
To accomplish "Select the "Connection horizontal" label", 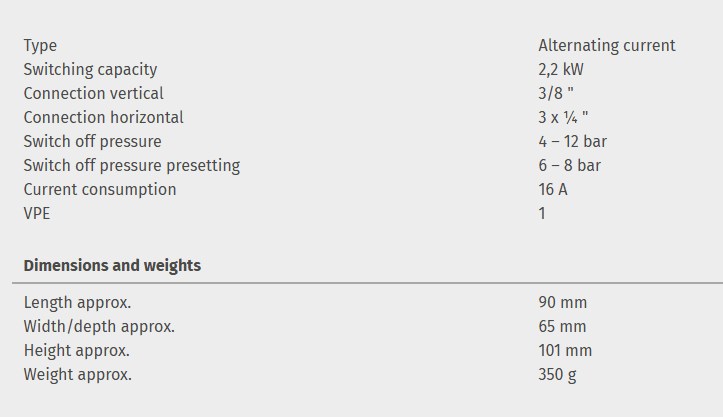I will pos(103,117).
